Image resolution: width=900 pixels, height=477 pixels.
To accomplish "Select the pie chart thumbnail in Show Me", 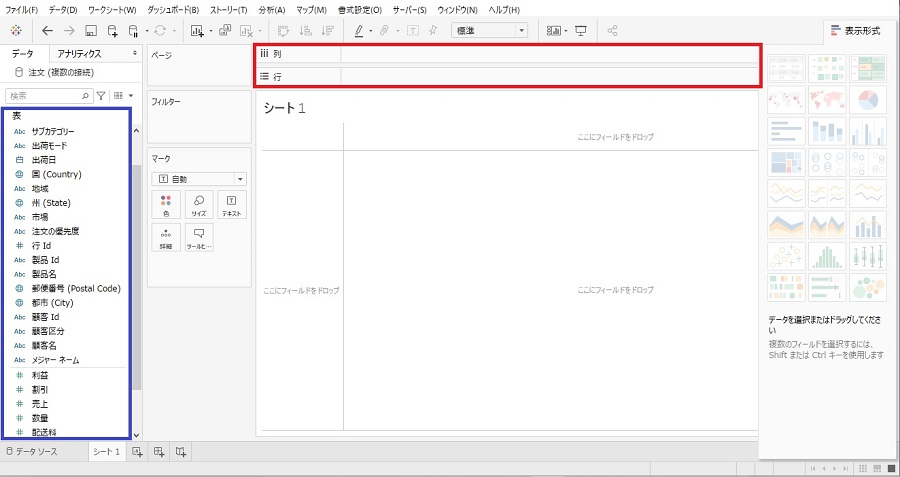I will pos(869,100).
